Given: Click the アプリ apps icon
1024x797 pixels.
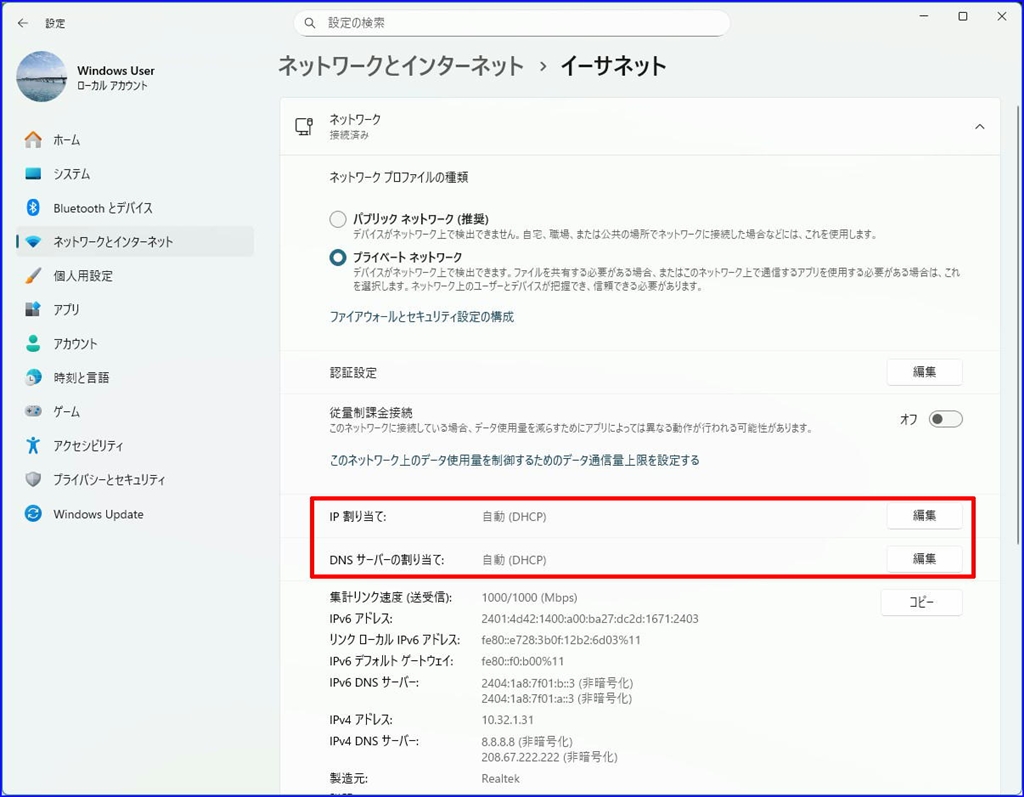Looking at the screenshot, I should [x=33, y=310].
